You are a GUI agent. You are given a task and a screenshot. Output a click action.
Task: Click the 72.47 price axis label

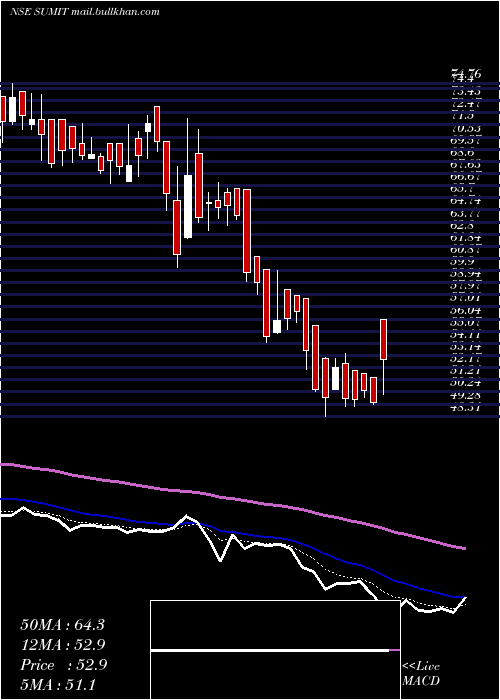tap(466, 104)
